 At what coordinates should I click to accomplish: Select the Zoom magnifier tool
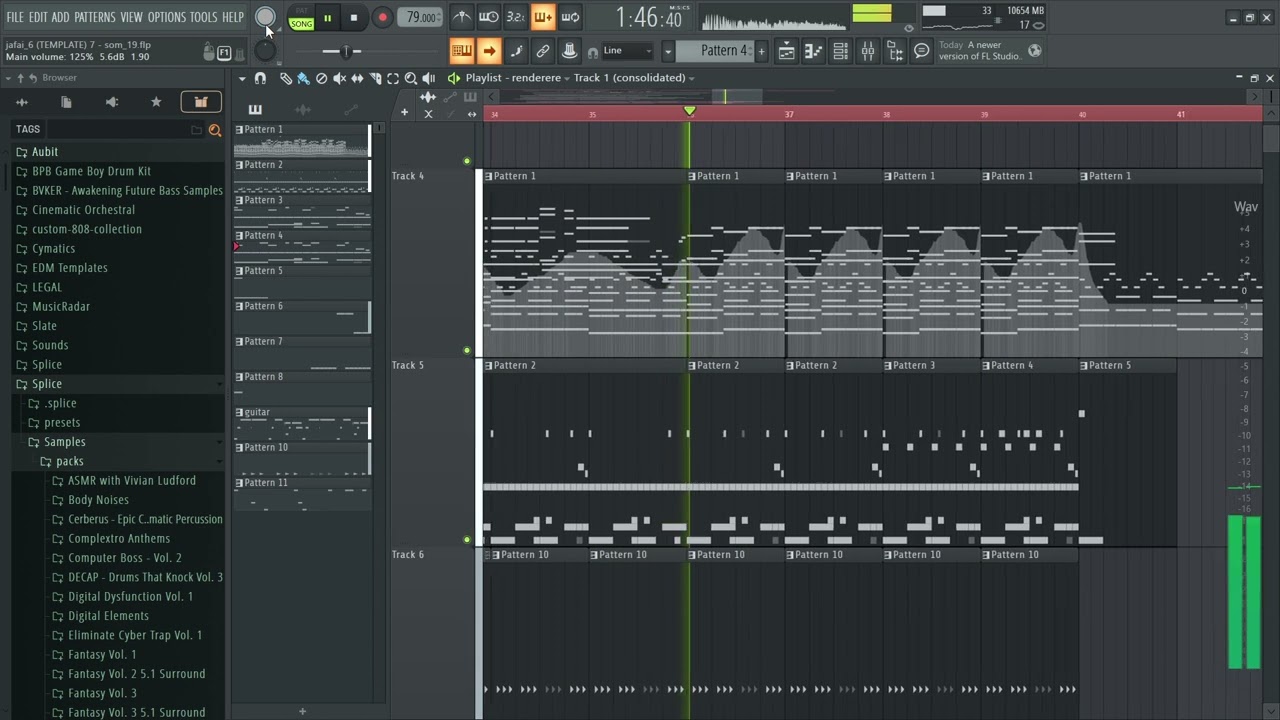(411, 78)
